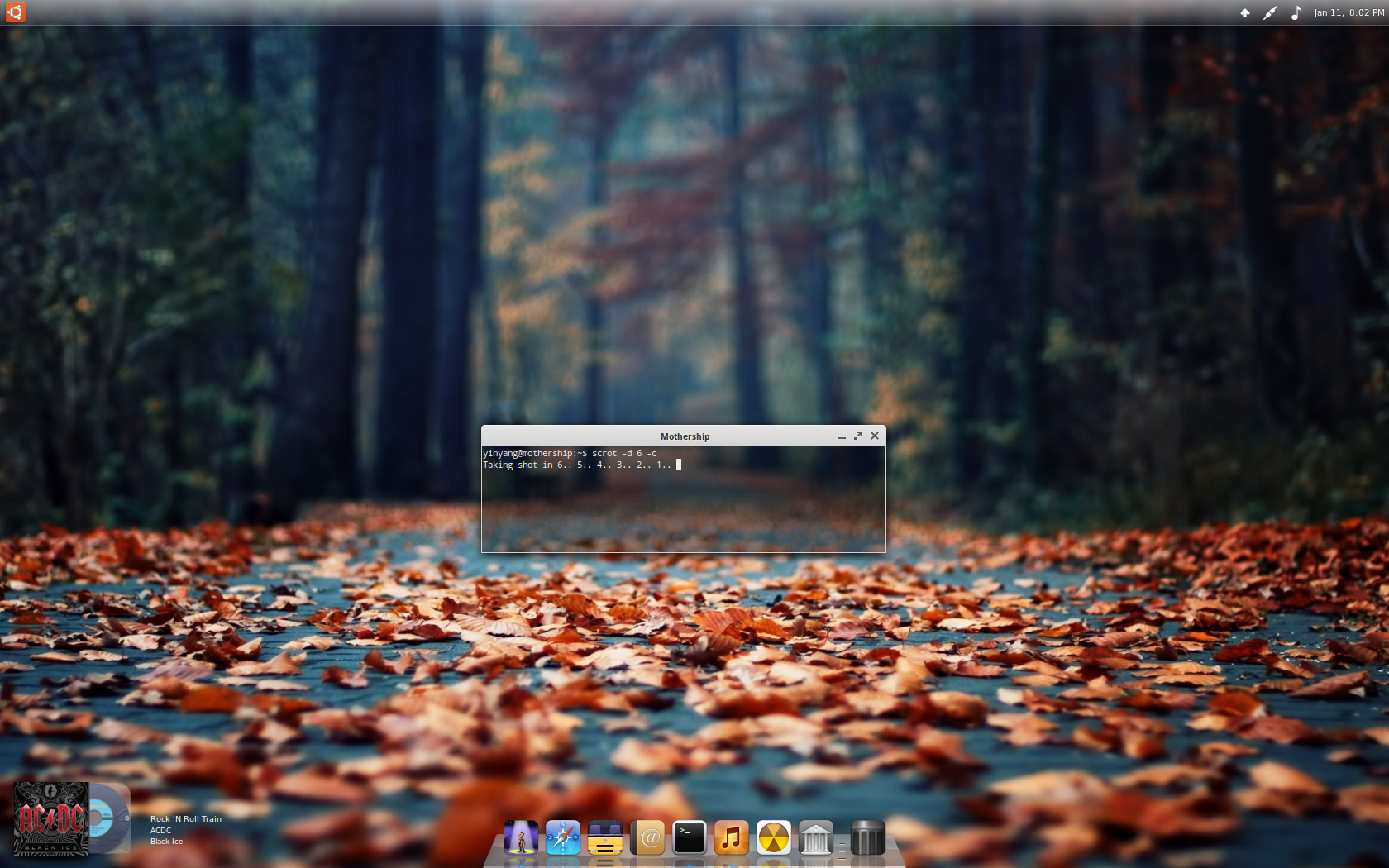
Task: Maximize the Mothership terminal window
Action: coord(858,436)
